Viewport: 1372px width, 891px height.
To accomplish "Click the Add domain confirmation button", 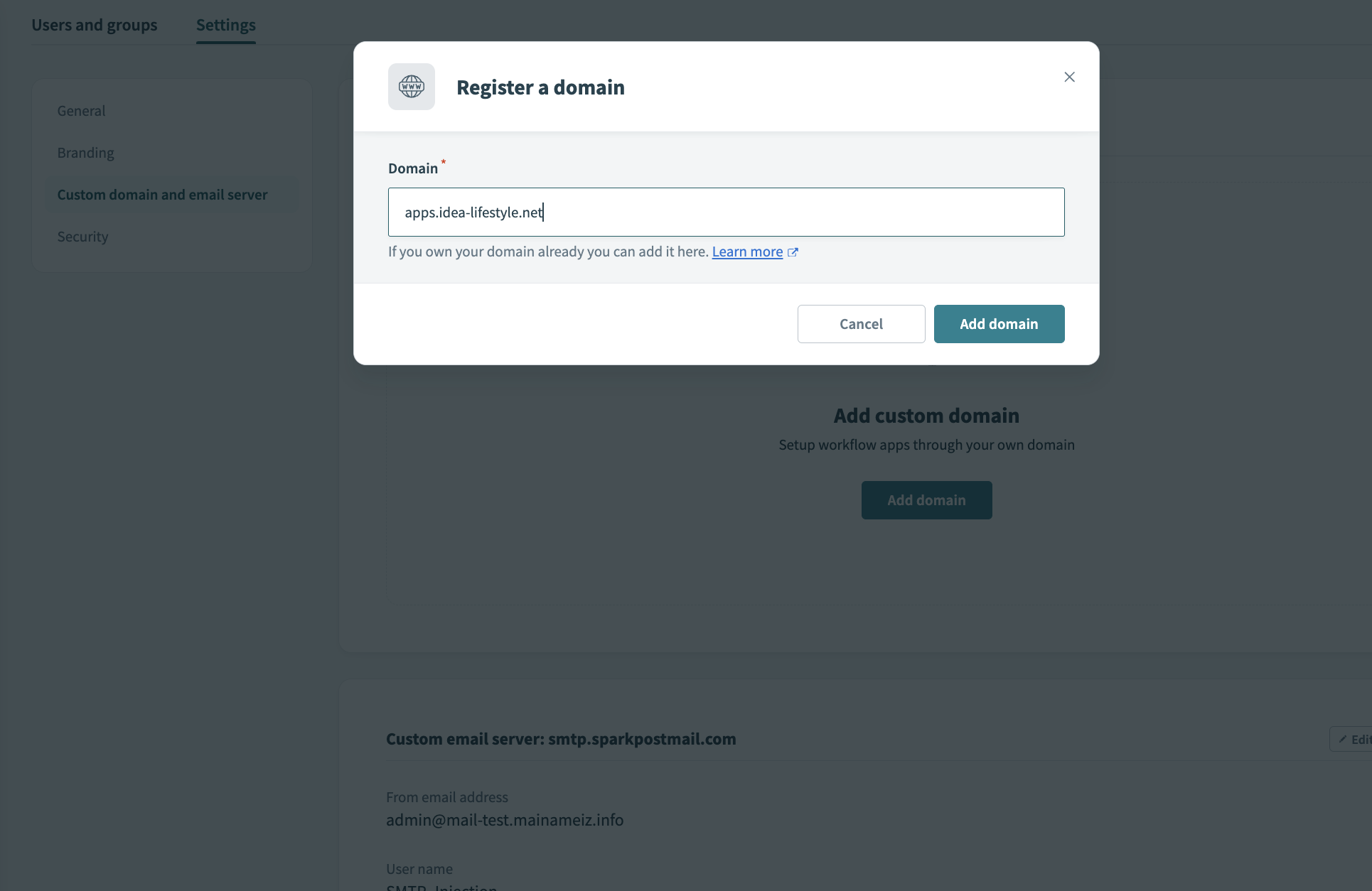I will [x=998, y=323].
